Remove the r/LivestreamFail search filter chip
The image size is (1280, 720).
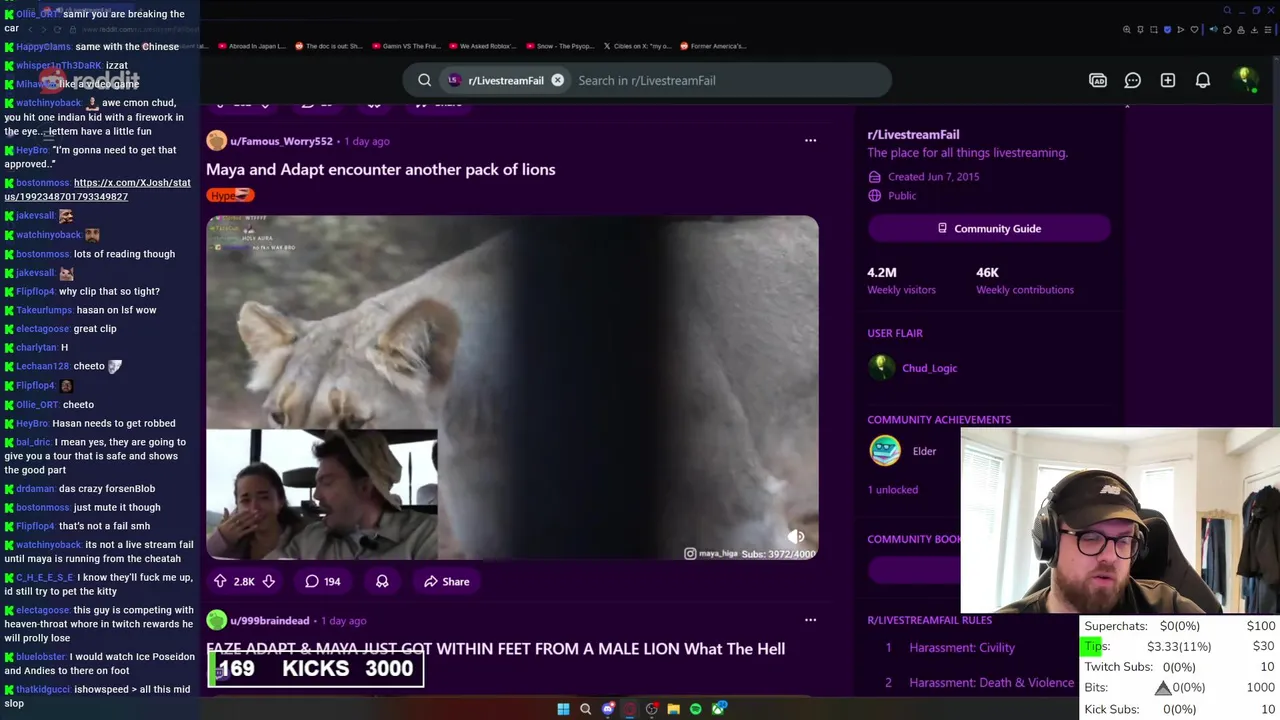[558, 80]
